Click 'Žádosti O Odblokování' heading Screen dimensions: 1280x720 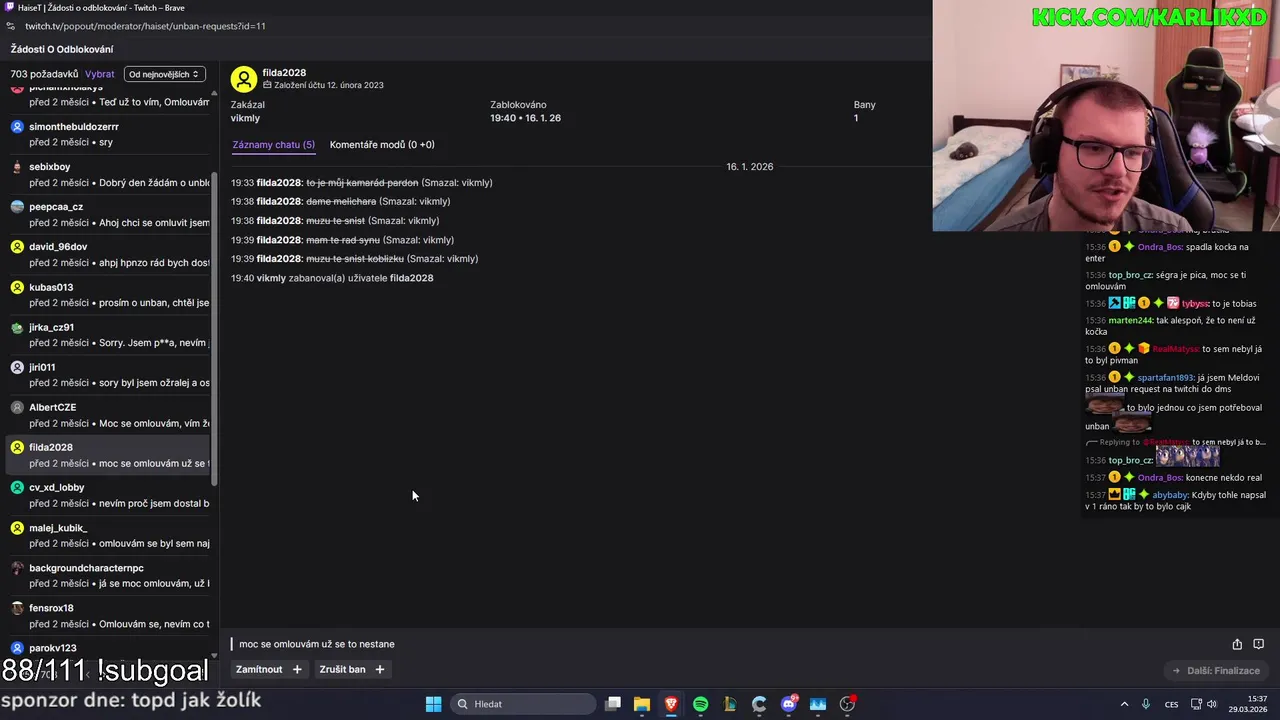(62, 49)
